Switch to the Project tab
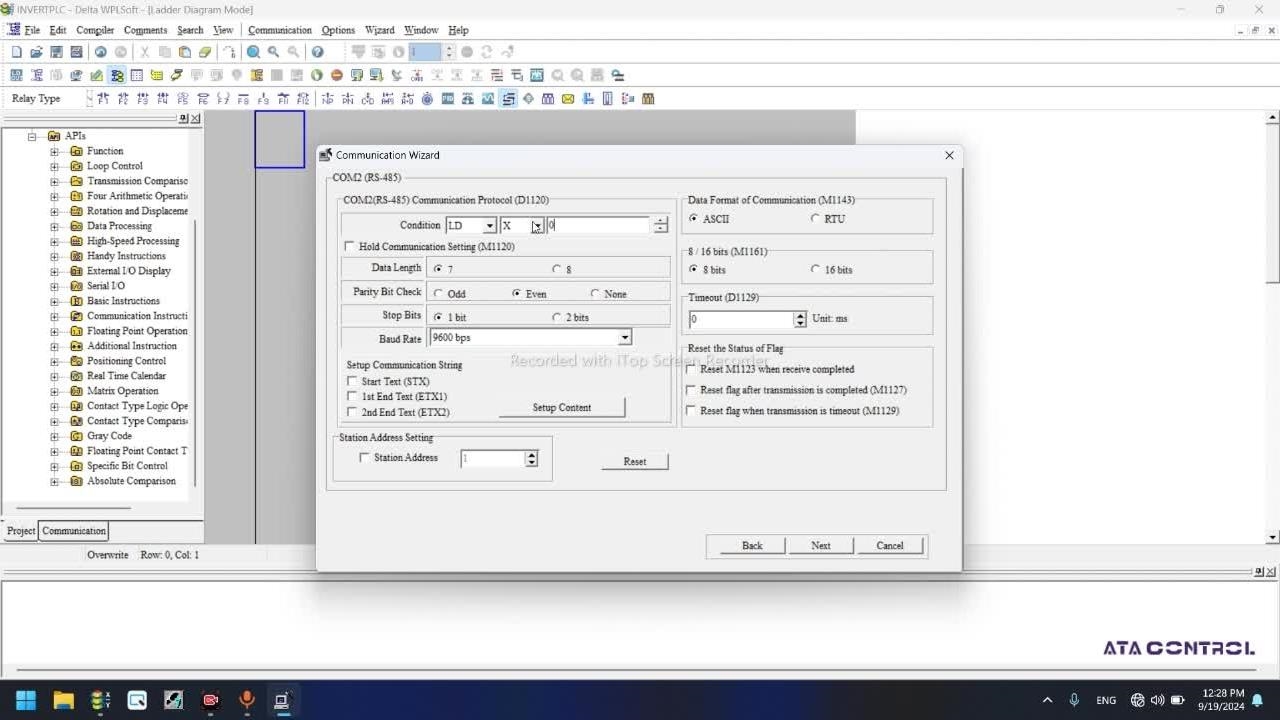Screen dimensions: 1280x720 click(21, 531)
